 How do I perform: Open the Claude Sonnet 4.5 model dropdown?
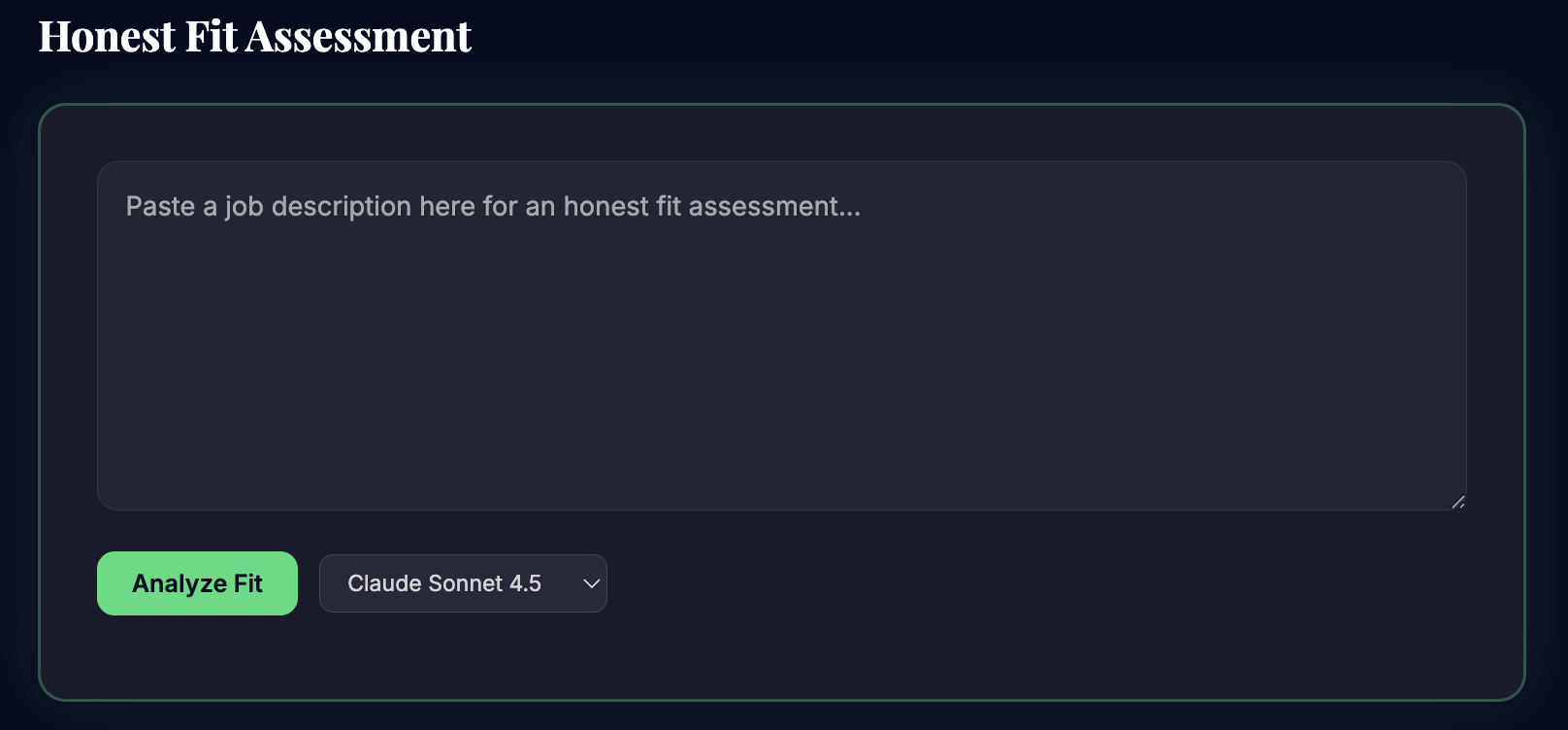[x=463, y=583]
